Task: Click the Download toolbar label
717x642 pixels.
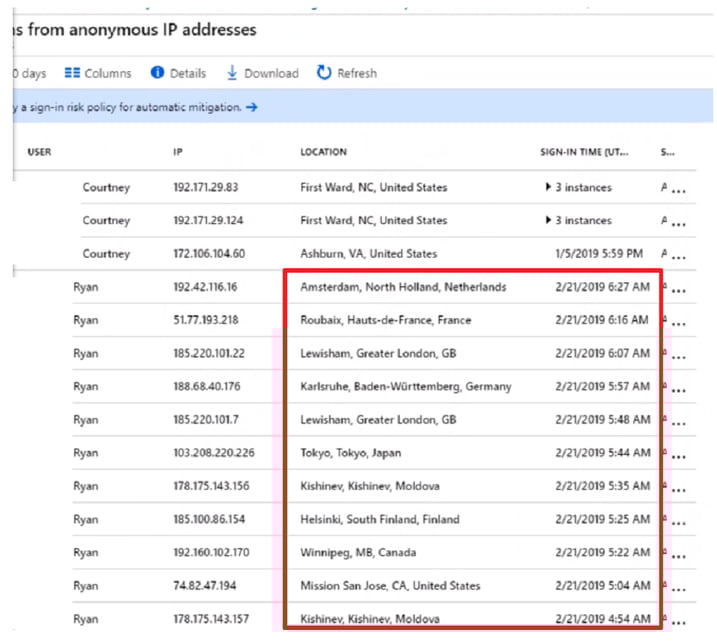Action: click(x=271, y=73)
